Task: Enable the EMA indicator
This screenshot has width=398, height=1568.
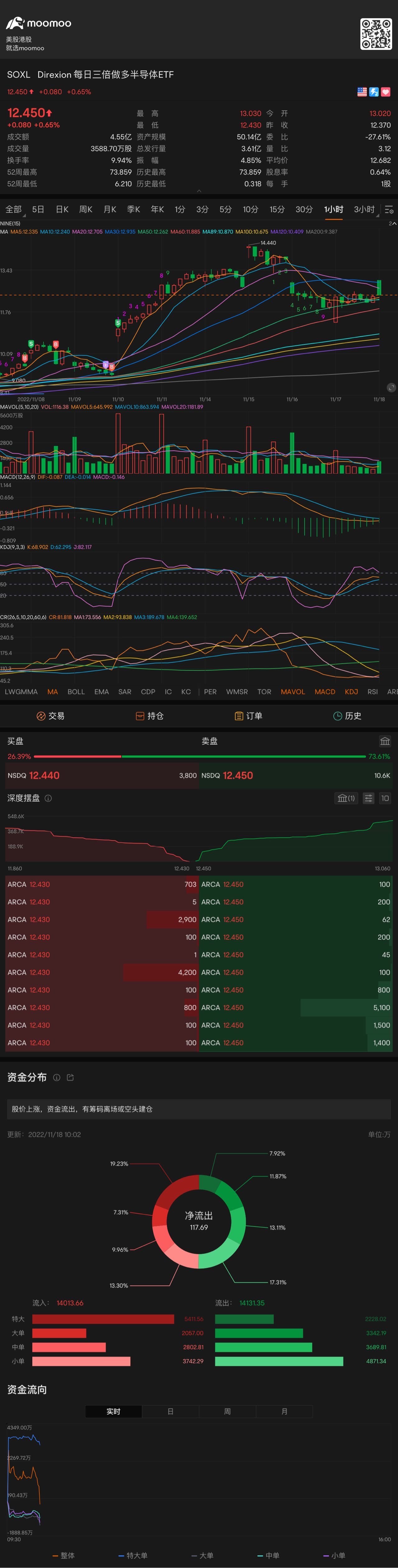Action: point(101,692)
